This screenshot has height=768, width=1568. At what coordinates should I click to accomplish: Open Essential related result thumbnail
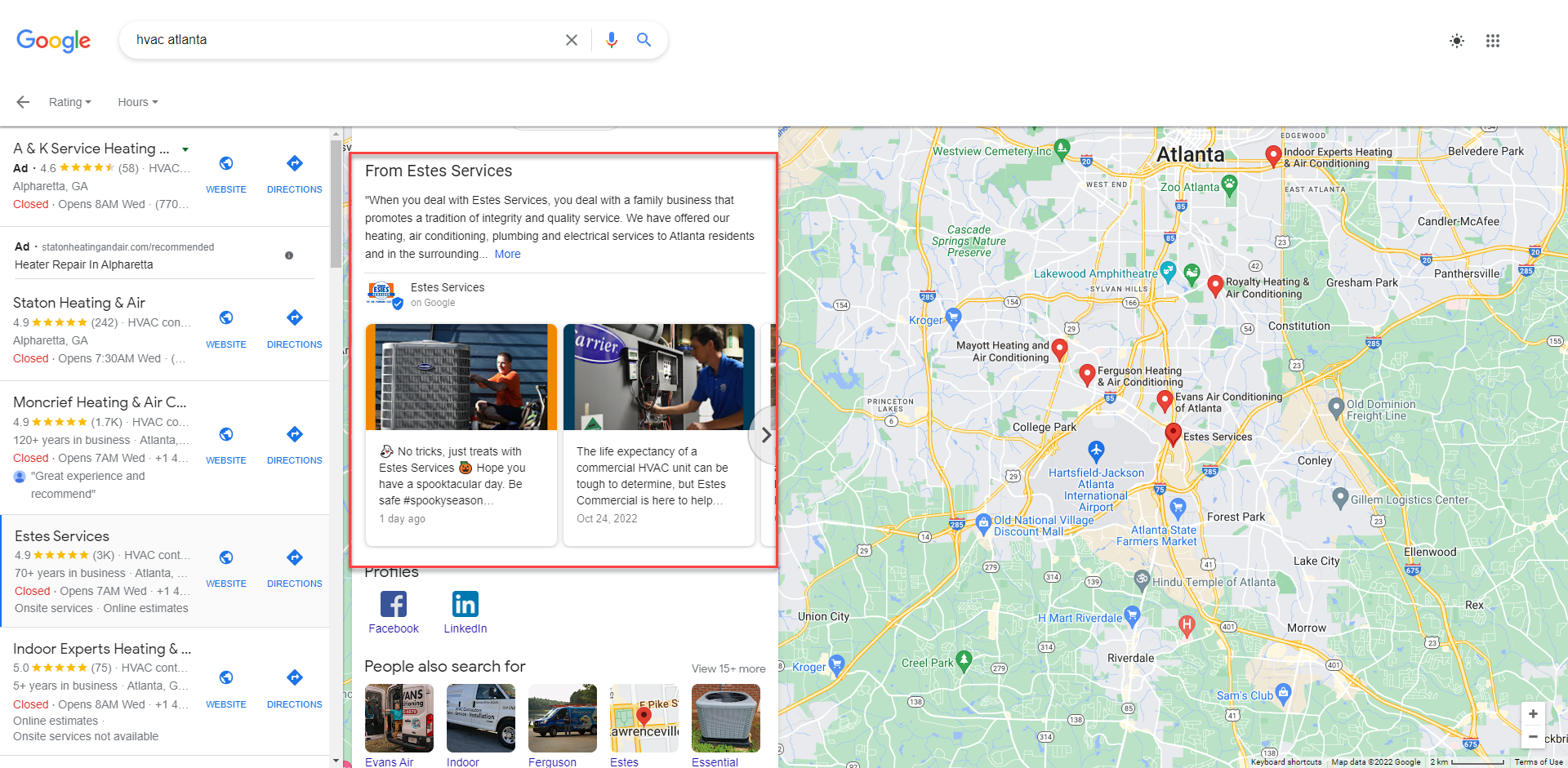[726, 718]
